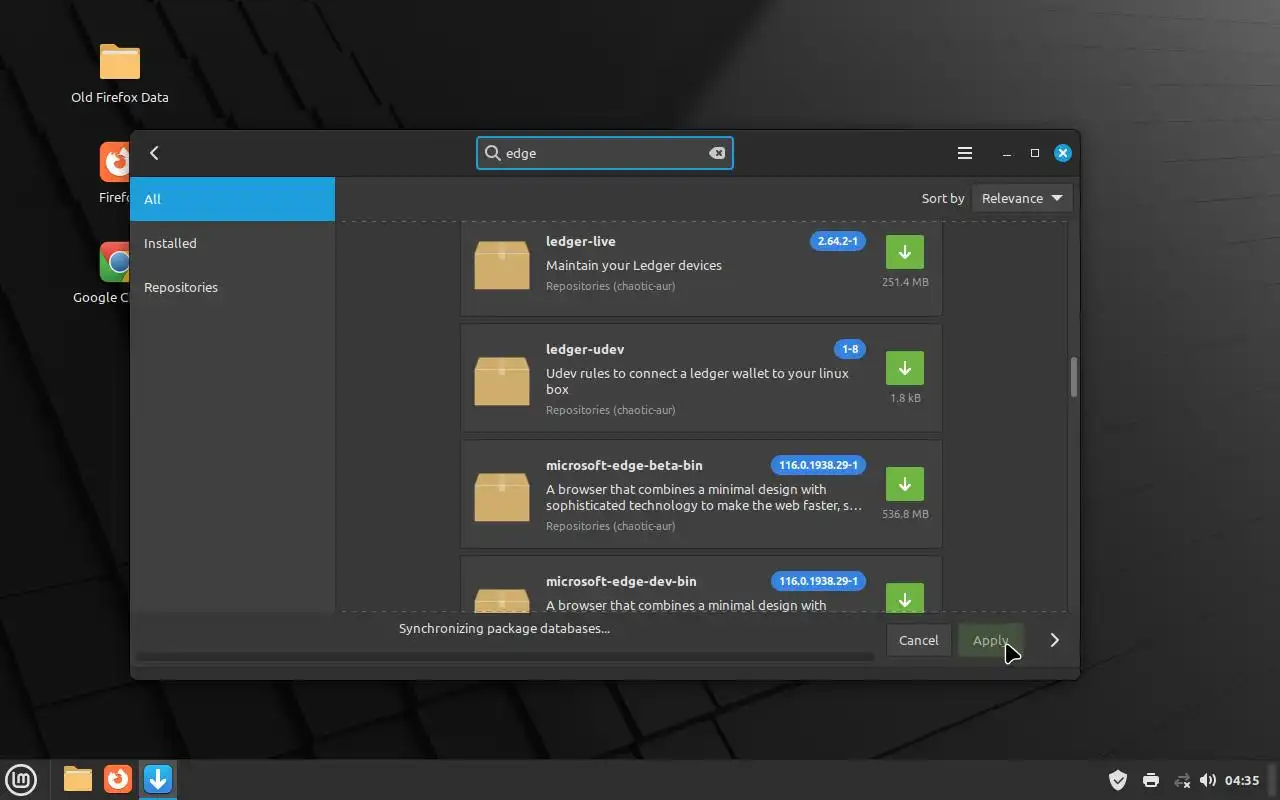
Task: Open the shield security tray icon
Action: (1118, 780)
